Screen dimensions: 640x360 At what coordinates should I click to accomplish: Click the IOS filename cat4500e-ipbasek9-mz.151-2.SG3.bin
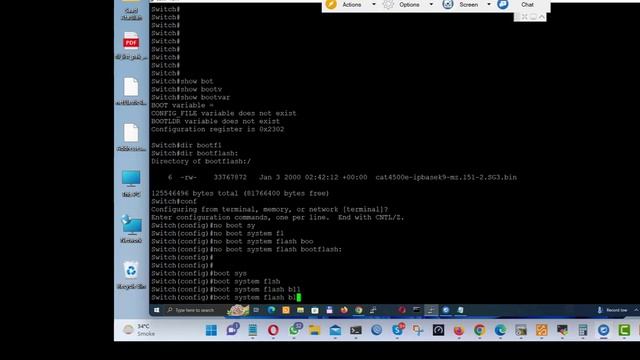446,177
